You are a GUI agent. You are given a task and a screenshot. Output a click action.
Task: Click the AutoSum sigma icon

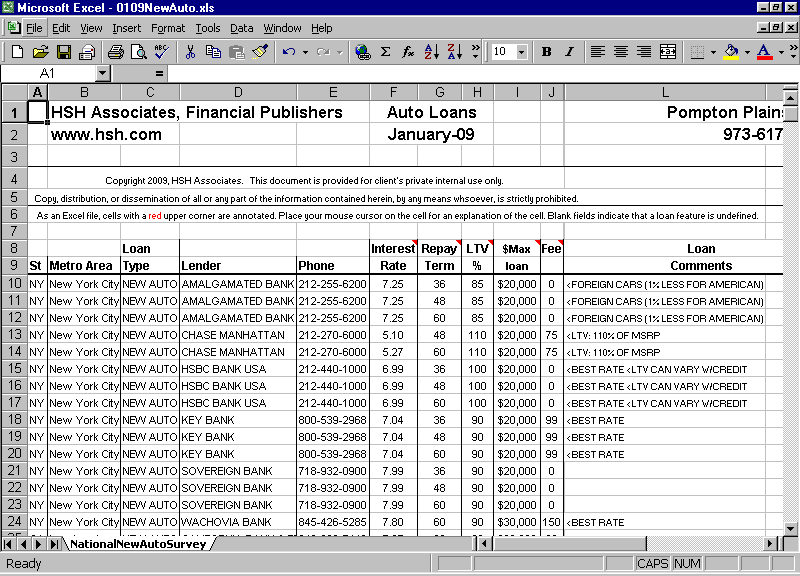point(386,52)
